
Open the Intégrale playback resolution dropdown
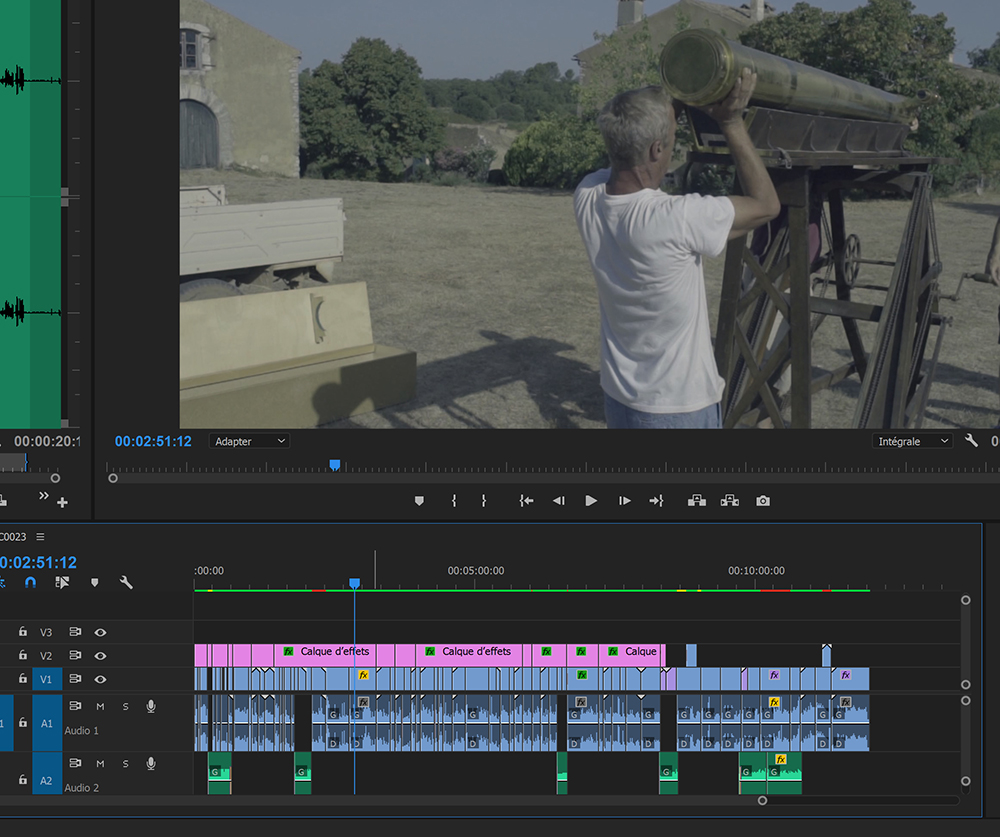click(913, 441)
